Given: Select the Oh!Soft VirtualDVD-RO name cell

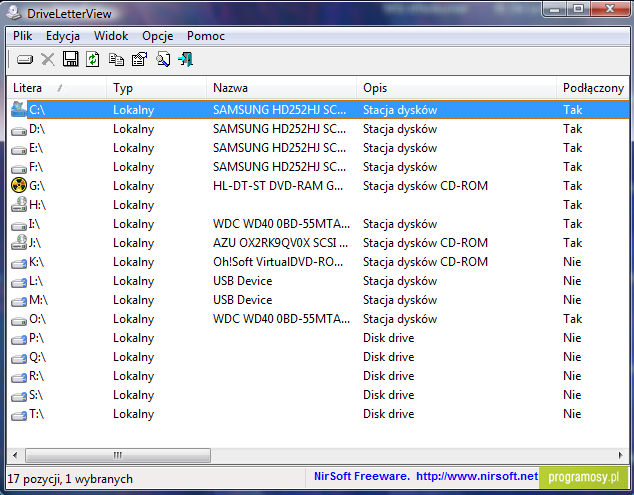Looking at the screenshot, I should pos(278,262).
